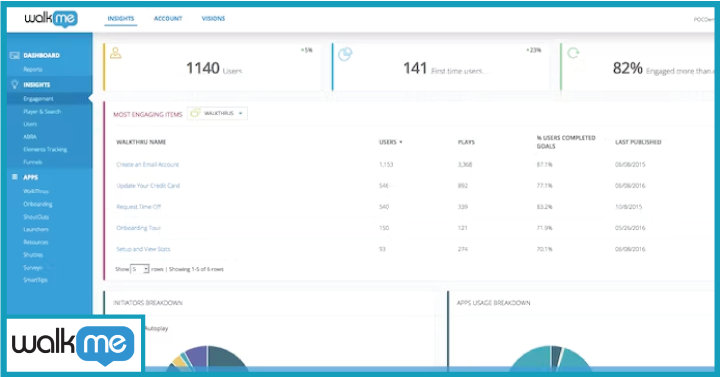Open WalkThrus under Apps in the sidebar
This screenshot has height=377, width=720.
click(36, 191)
